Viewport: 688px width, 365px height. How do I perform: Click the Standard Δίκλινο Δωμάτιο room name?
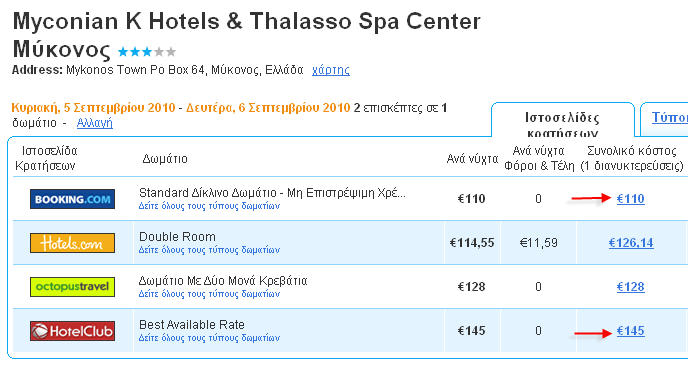pyautogui.click(x=272, y=193)
